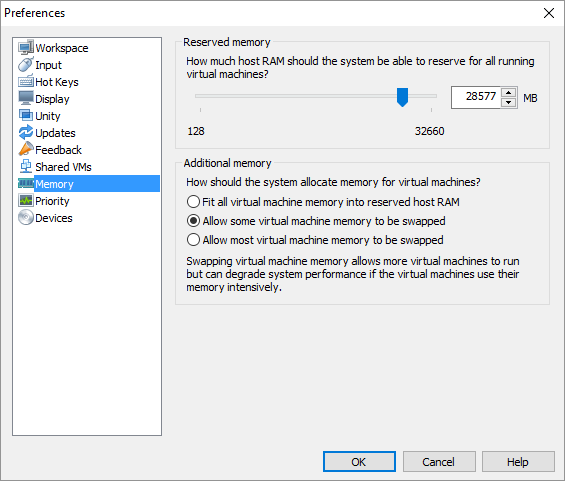
Task: Click the Priority graph icon
Action: 26,200
